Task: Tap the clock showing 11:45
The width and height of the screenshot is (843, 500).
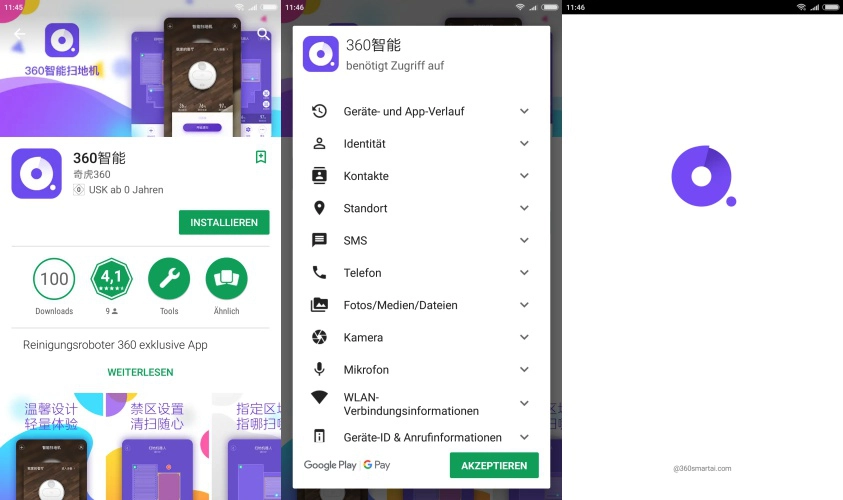Action: [x=13, y=7]
